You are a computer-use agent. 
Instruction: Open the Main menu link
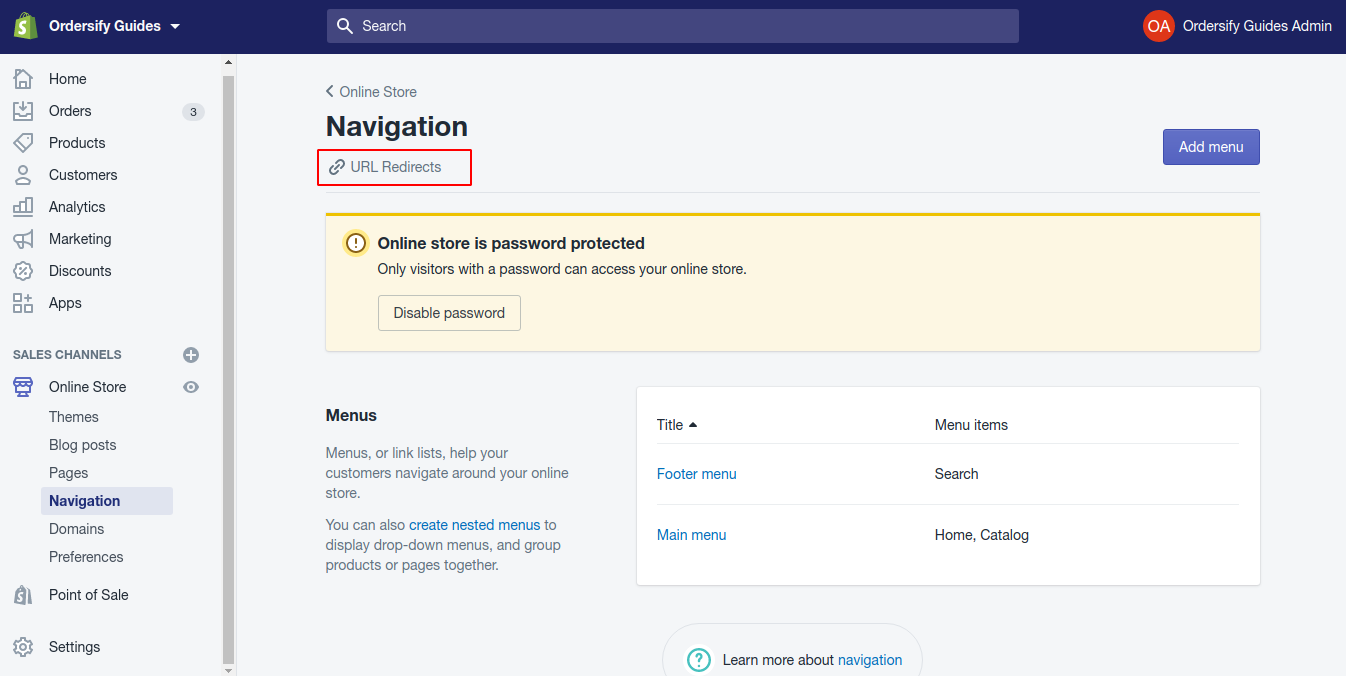point(691,535)
